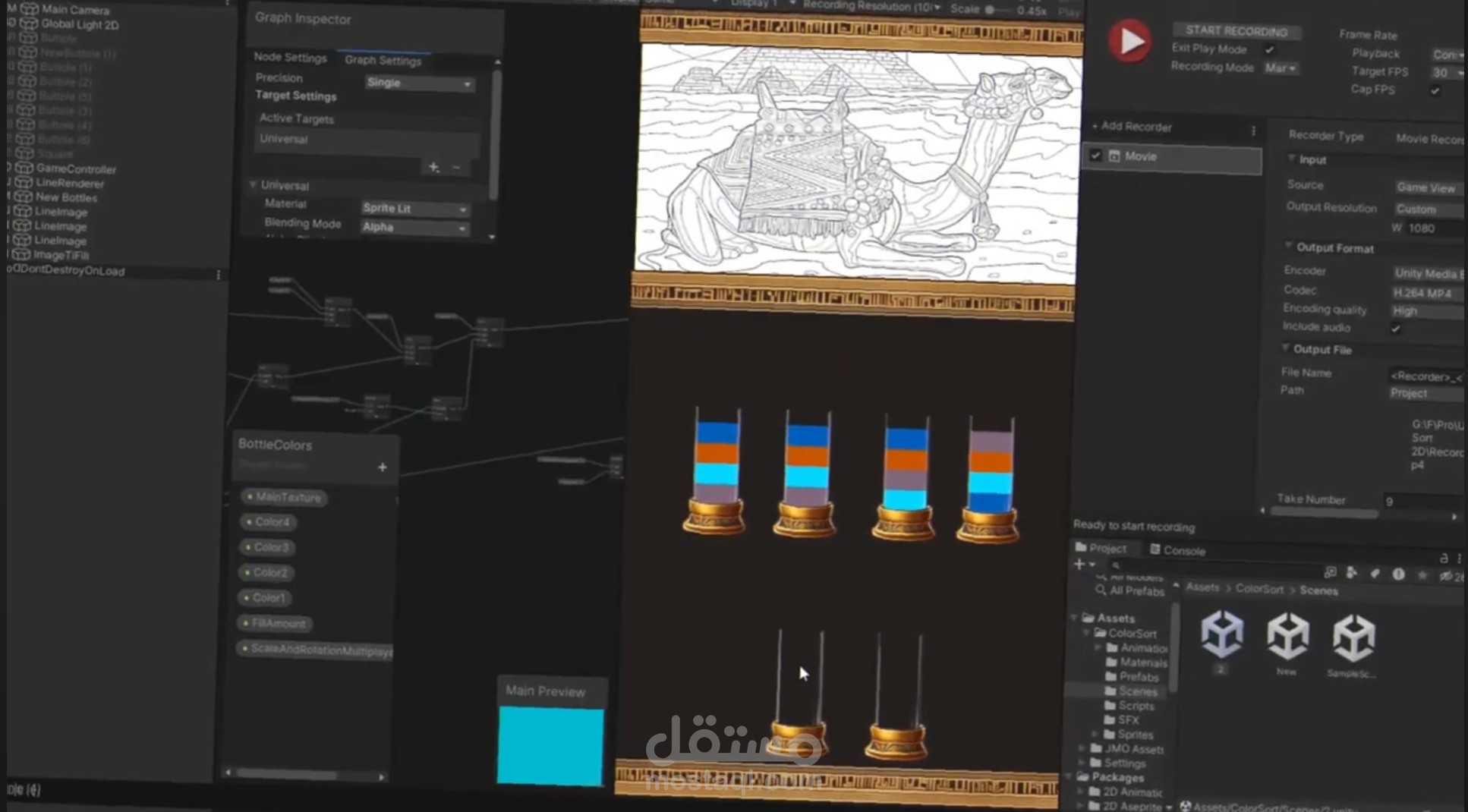
Task: Open the Playback dropdown
Action: point(1448,55)
